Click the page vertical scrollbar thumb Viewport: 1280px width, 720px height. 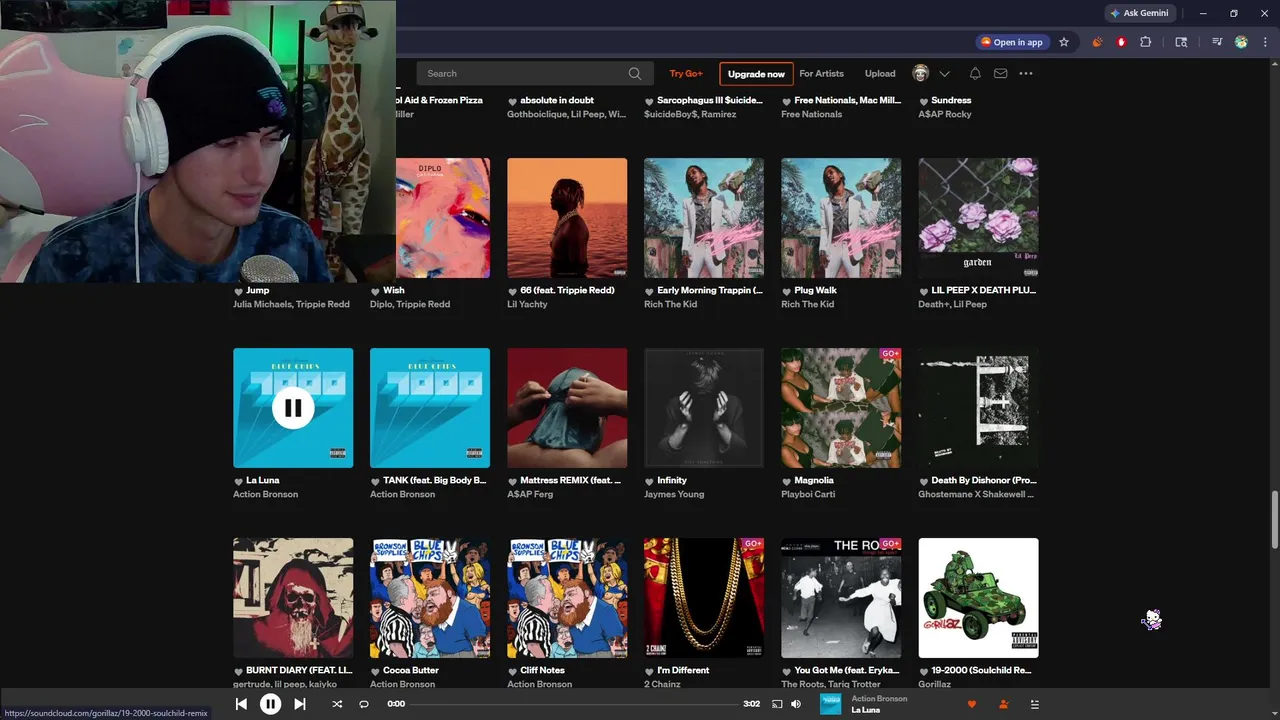1274,520
